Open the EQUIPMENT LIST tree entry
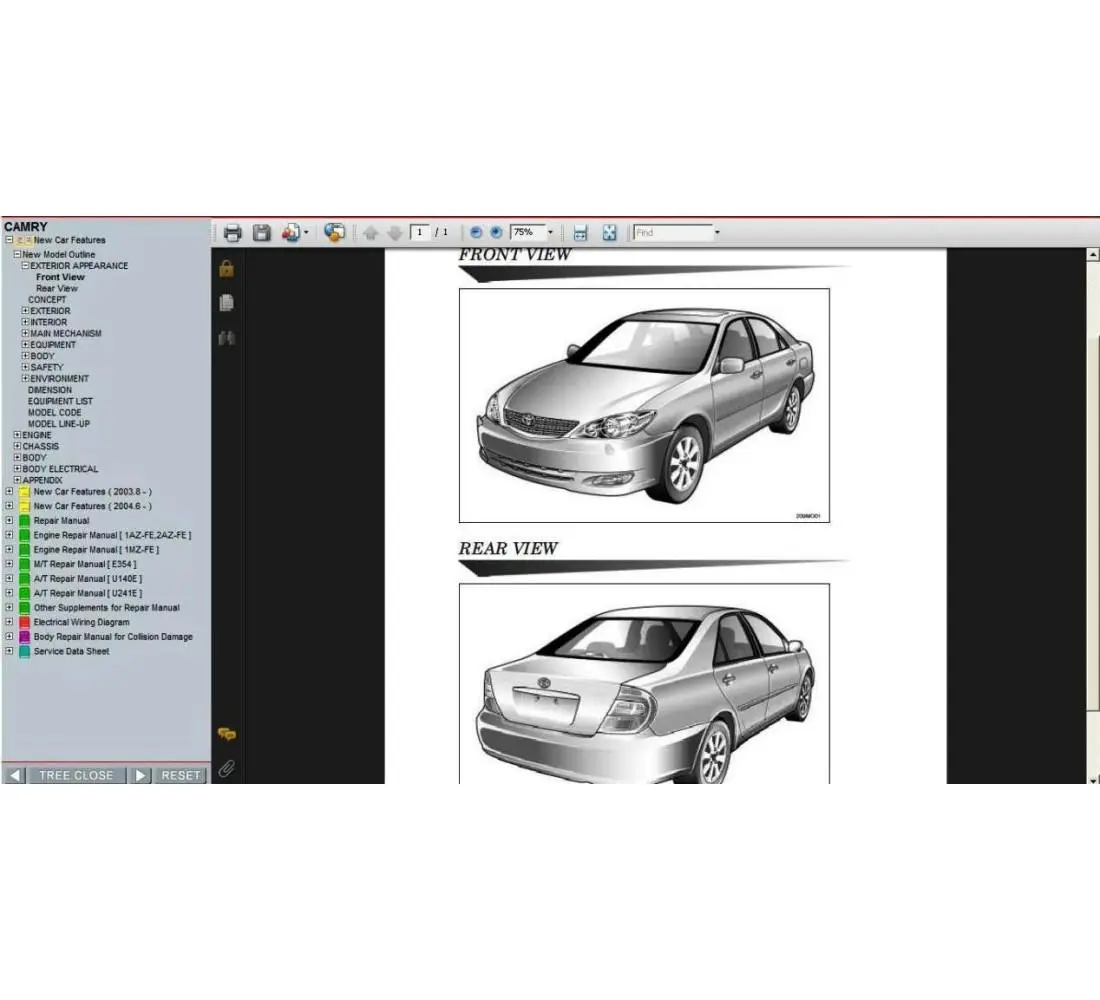Viewport: 1100px width, 1000px height. [x=60, y=401]
